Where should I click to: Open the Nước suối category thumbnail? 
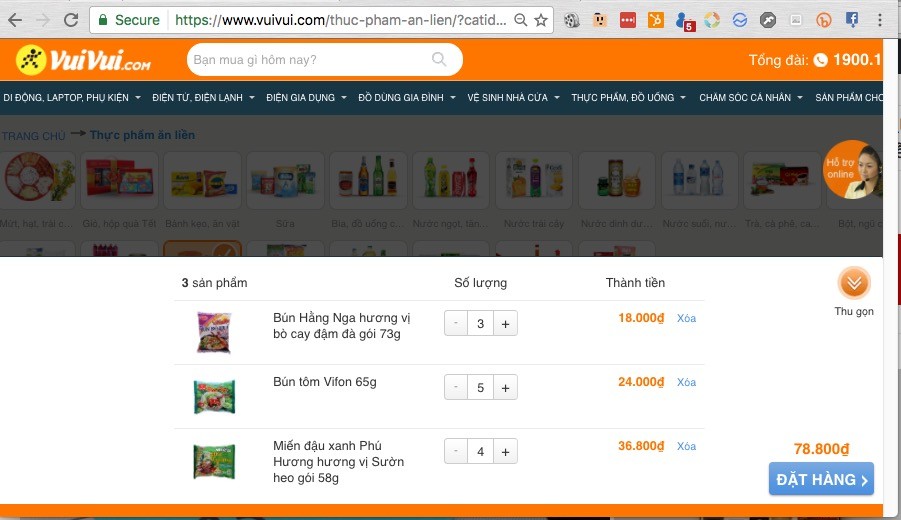point(700,180)
